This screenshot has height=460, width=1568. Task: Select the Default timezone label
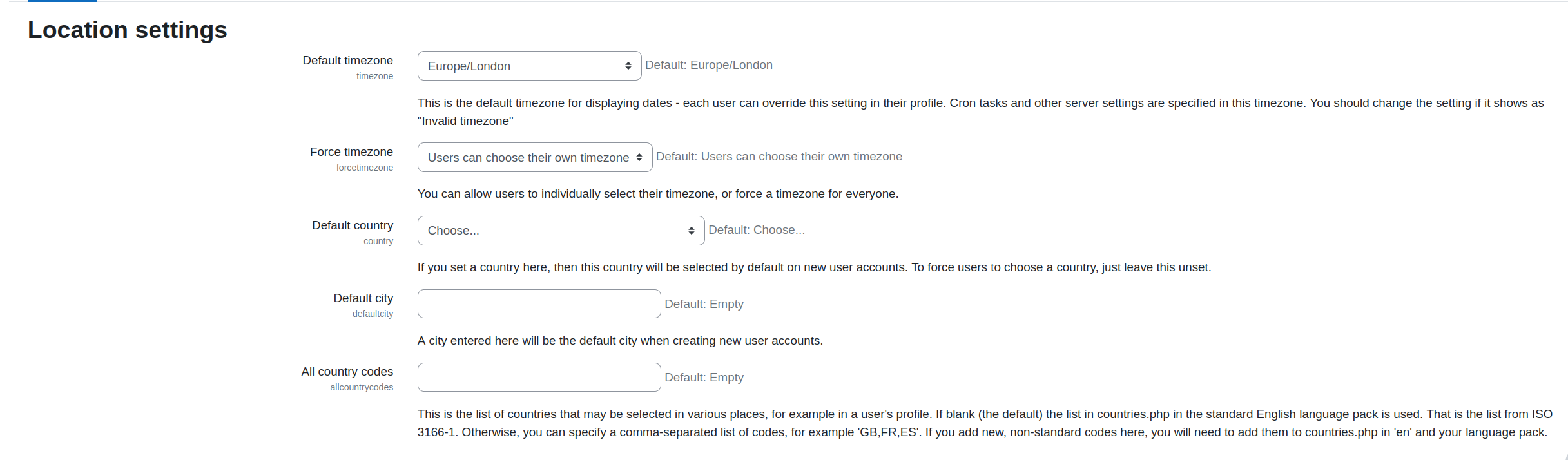point(348,61)
